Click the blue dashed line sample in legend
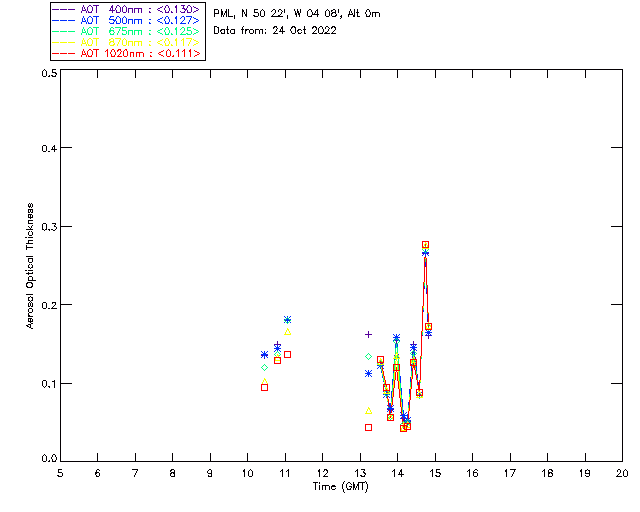Screen dimensions: 640x512 (x=64, y=20)
